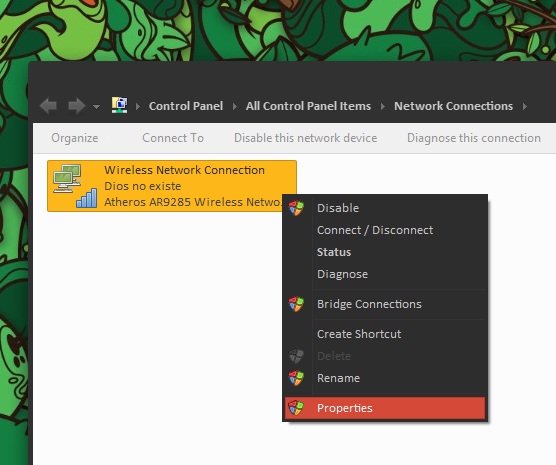Click the shield icon beside Properties
The image size is (556, 465).
[296, 408]
